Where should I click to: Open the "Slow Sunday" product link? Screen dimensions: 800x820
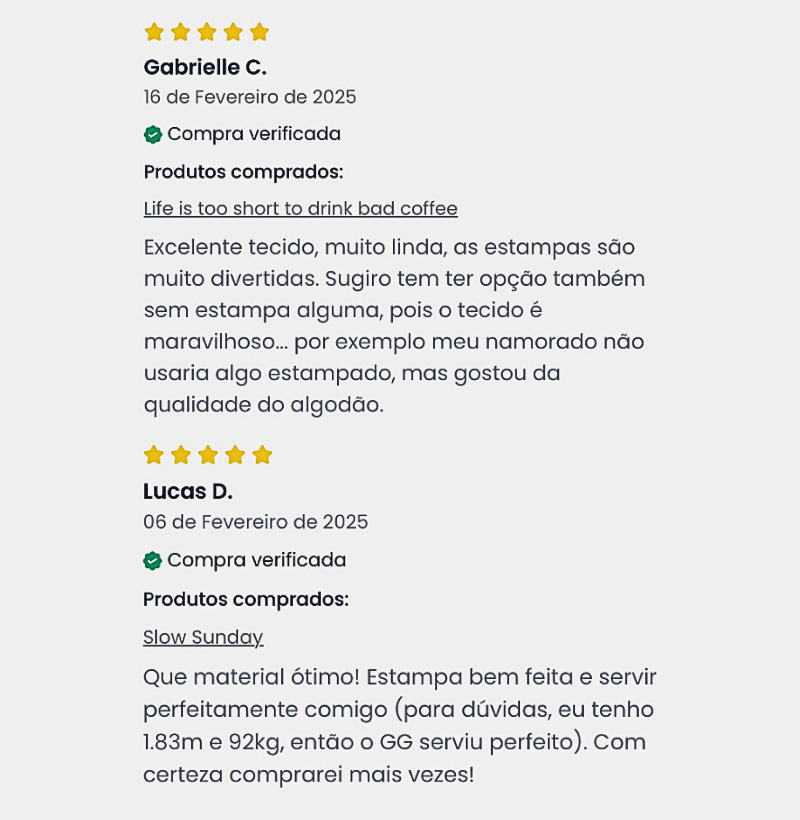click(203, 637)
